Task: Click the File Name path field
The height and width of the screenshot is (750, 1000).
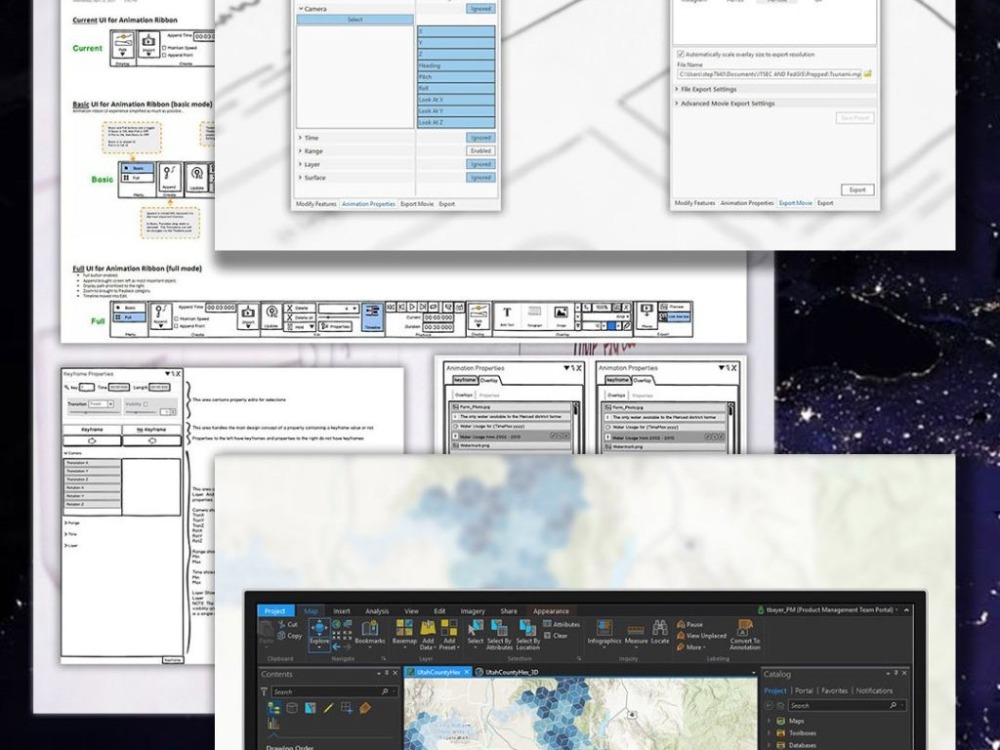Action: [x=768, y=74]
